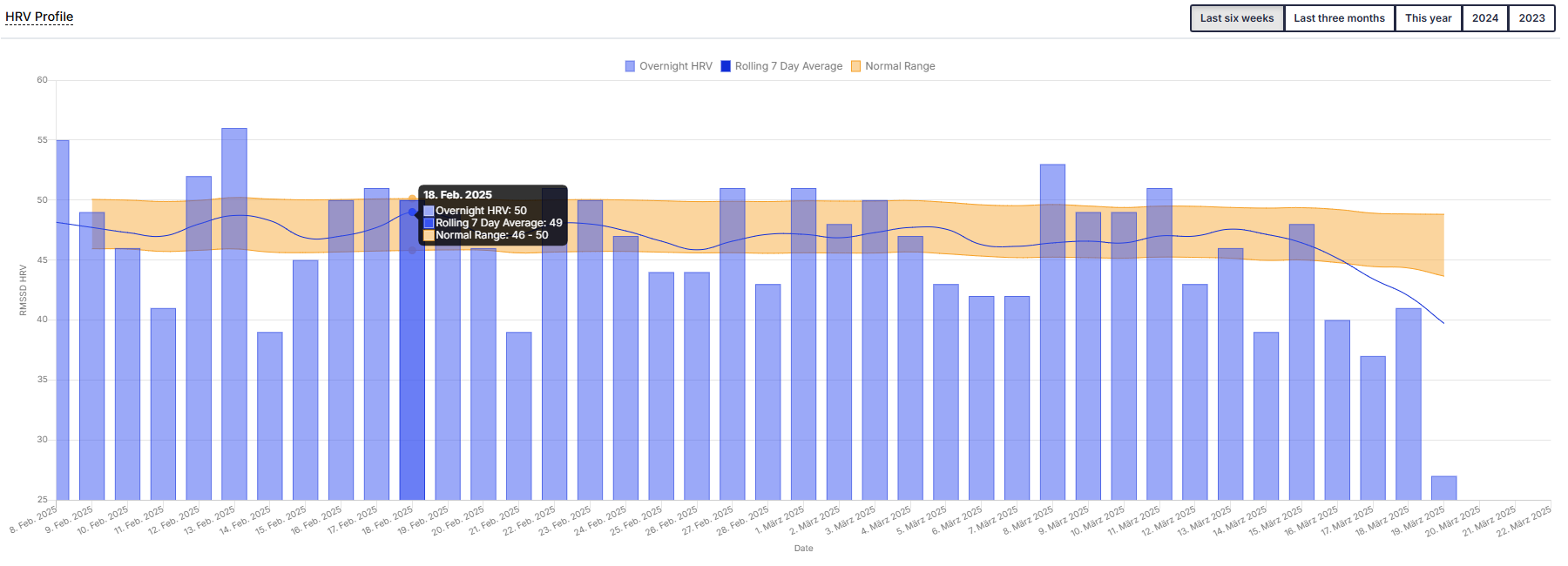The height and width of the screenshot is (566, 1568).
Task: Show This year HRV data
Action: pos(1428,18)
